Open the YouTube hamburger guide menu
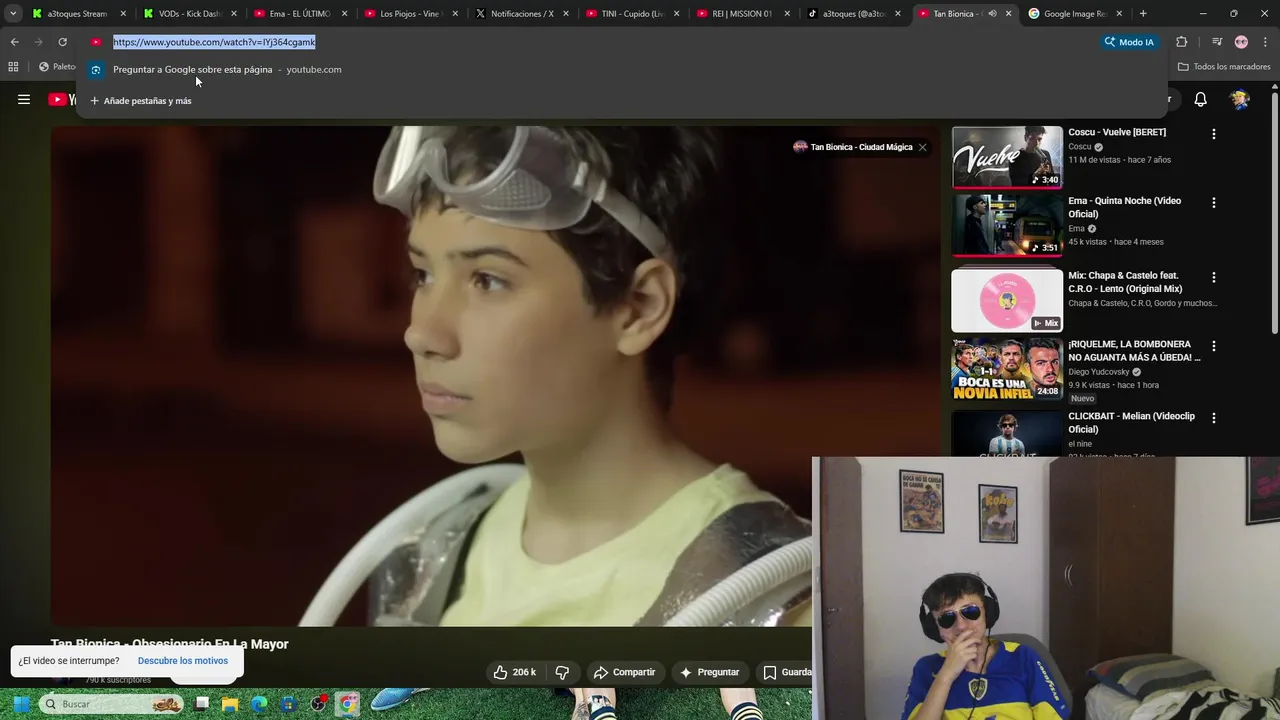 [24, 99]
